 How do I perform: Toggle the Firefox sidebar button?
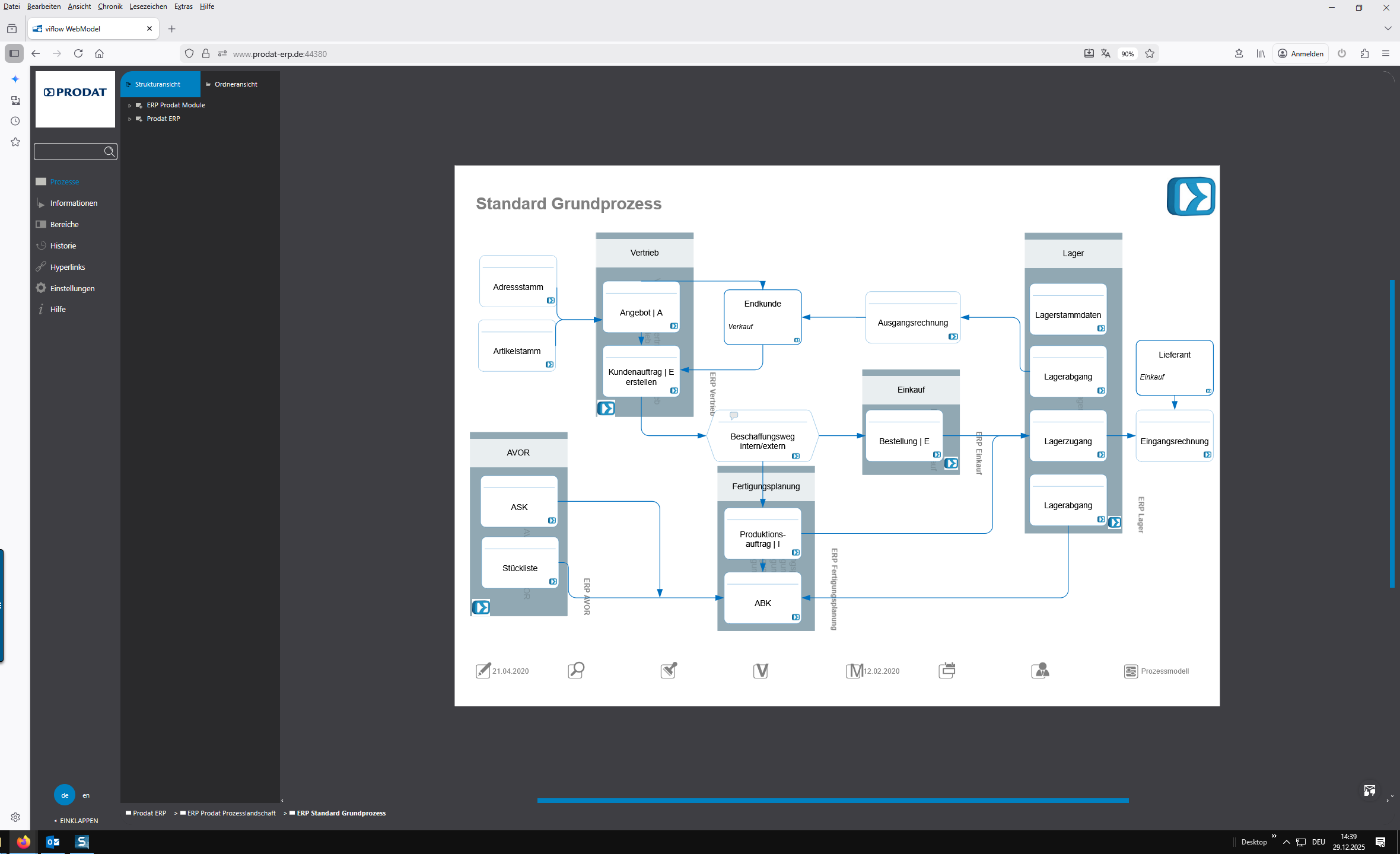point(14,53)
